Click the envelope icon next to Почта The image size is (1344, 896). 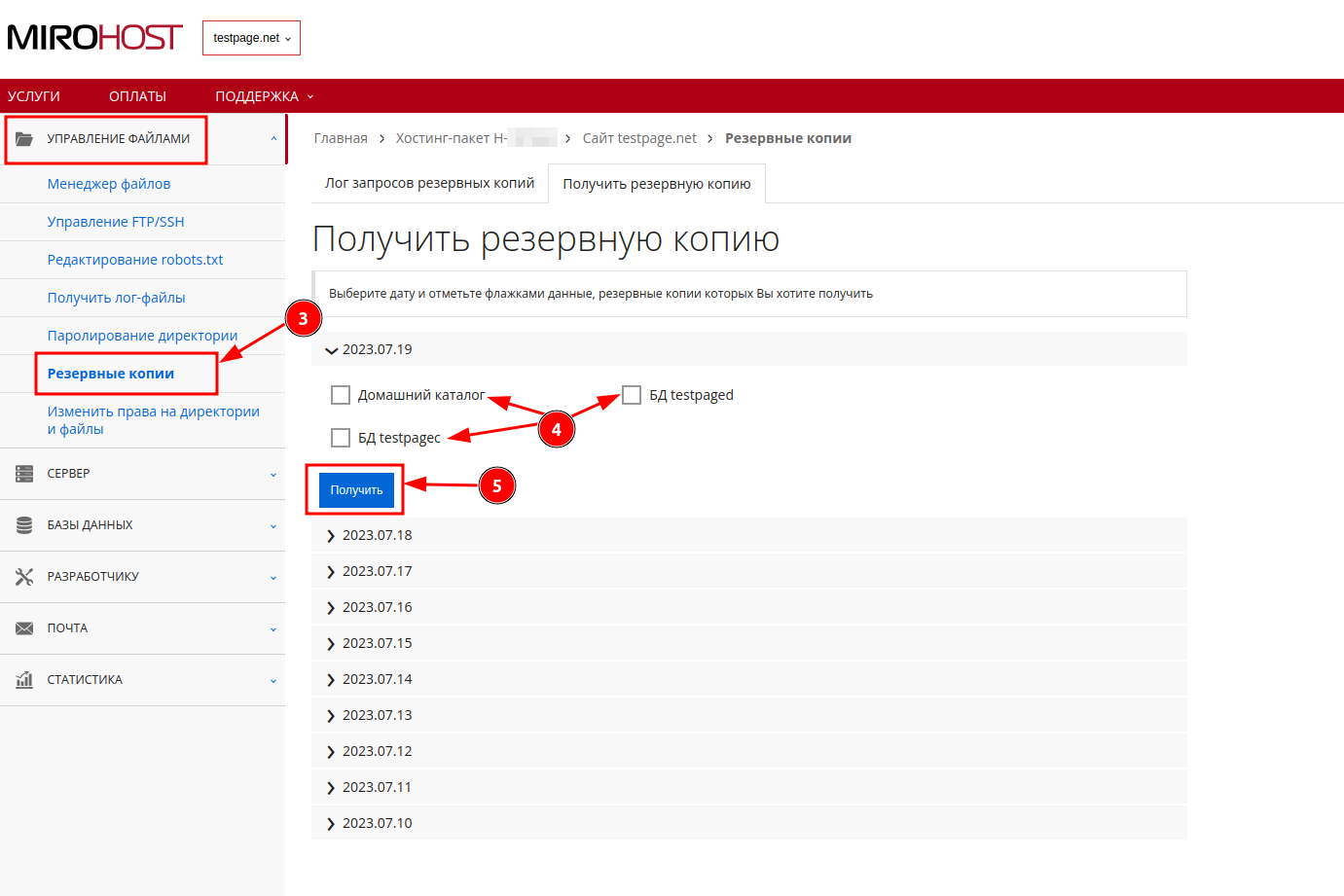click(x=24, y=628)
